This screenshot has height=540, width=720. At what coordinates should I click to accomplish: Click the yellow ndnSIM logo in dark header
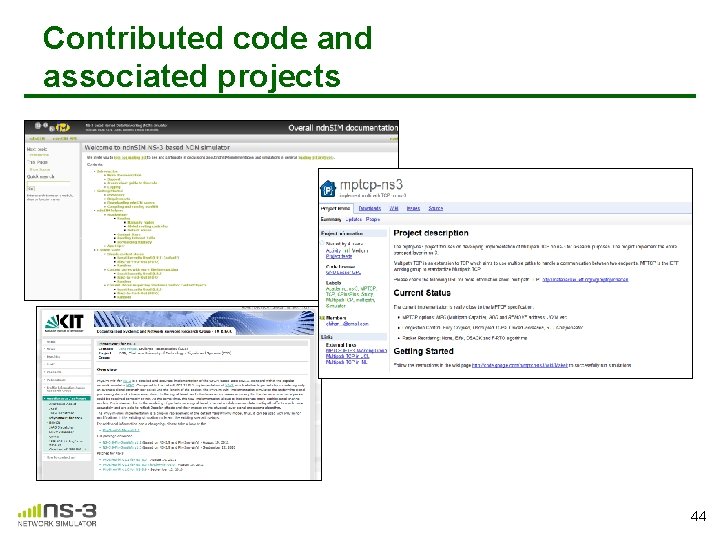coord(62,127)
